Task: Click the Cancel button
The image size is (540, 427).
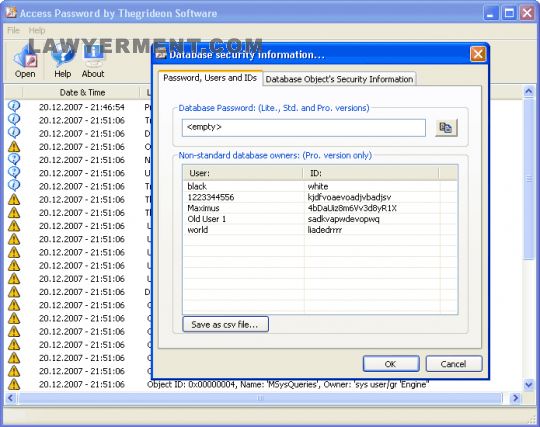Action: click(x=454, y=364)
